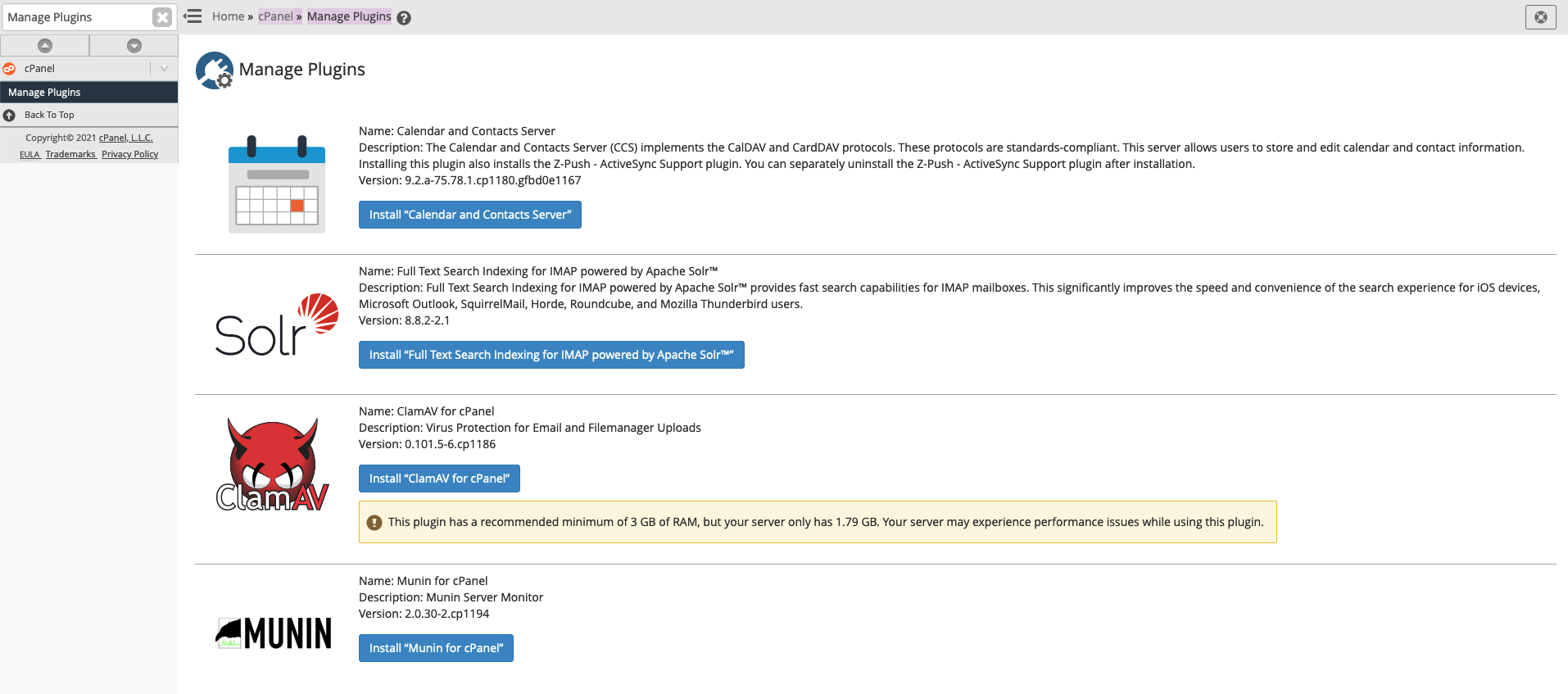Select Manage Plugins in sidebar menu
Screen dimensions: 1568x694
point(88,93)
